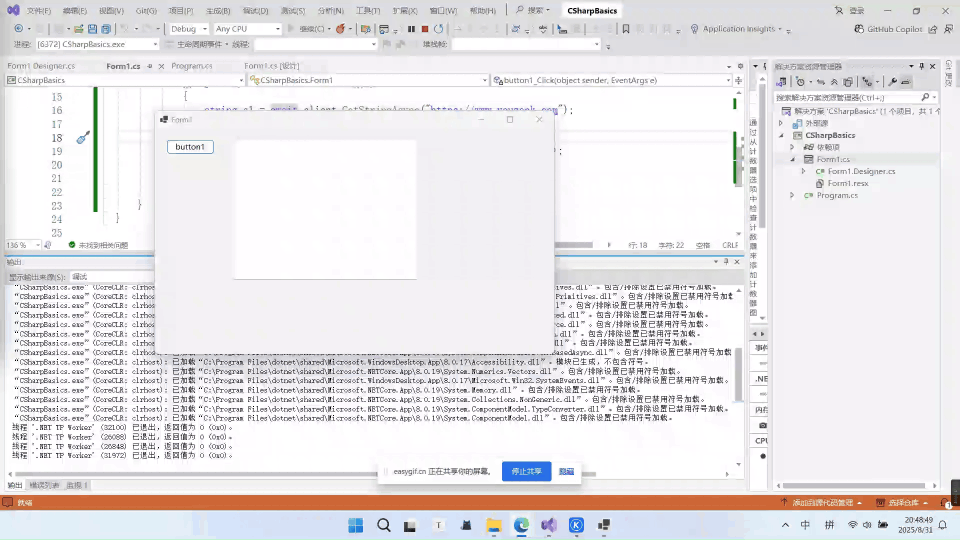Open Visual Studio from the taskbar
This screenshot has width=960, height=540.
549,525
